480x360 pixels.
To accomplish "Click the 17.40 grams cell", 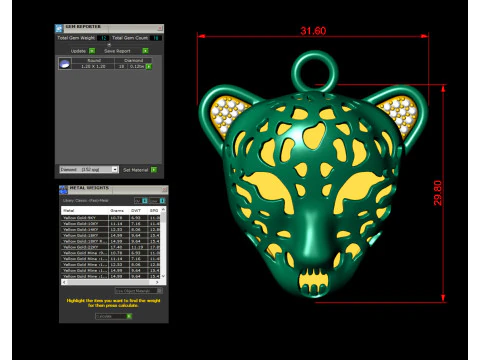I will click(x=119, y=247).
